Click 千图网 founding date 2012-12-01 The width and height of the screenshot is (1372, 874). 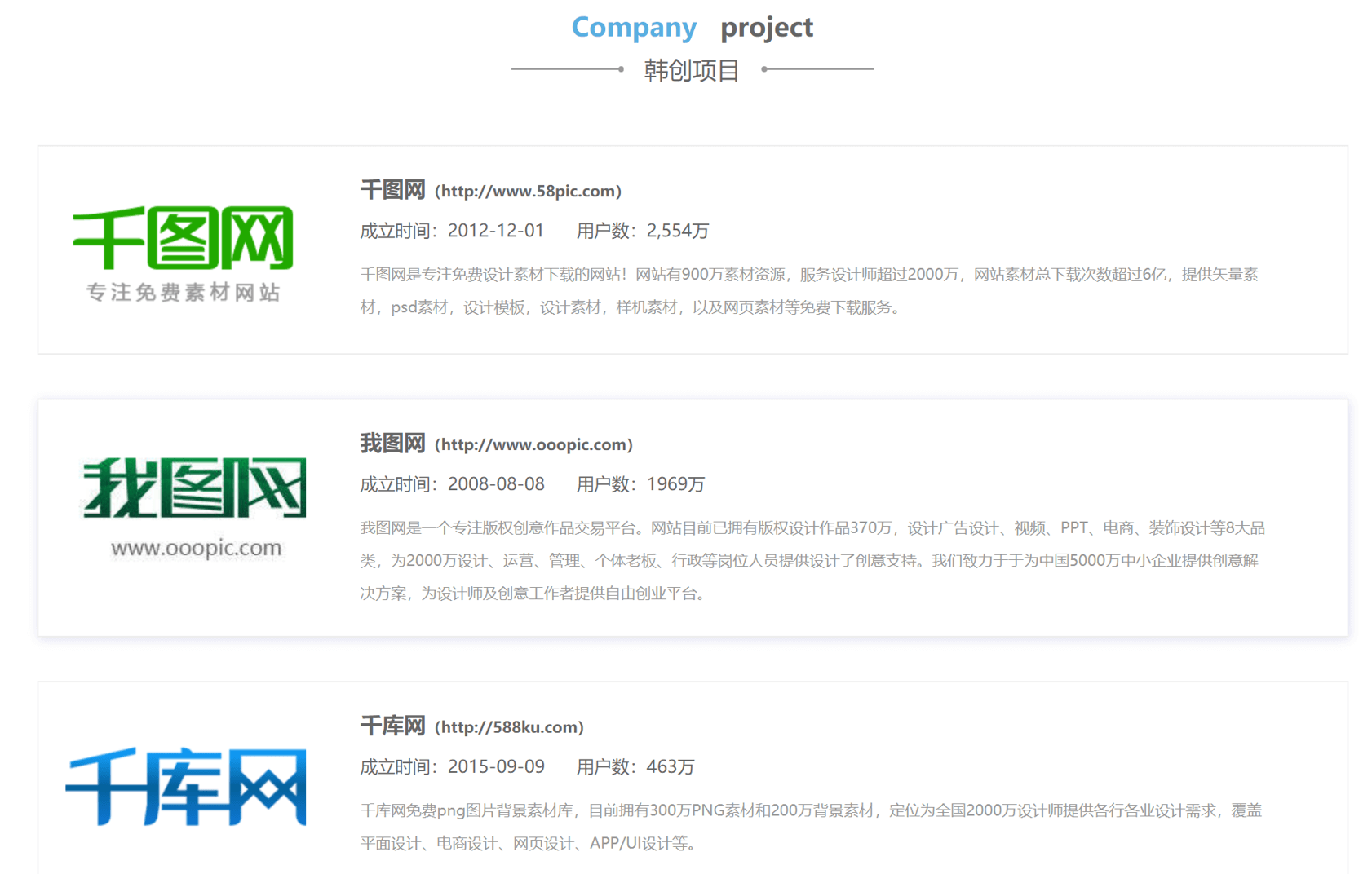point(495,231)
